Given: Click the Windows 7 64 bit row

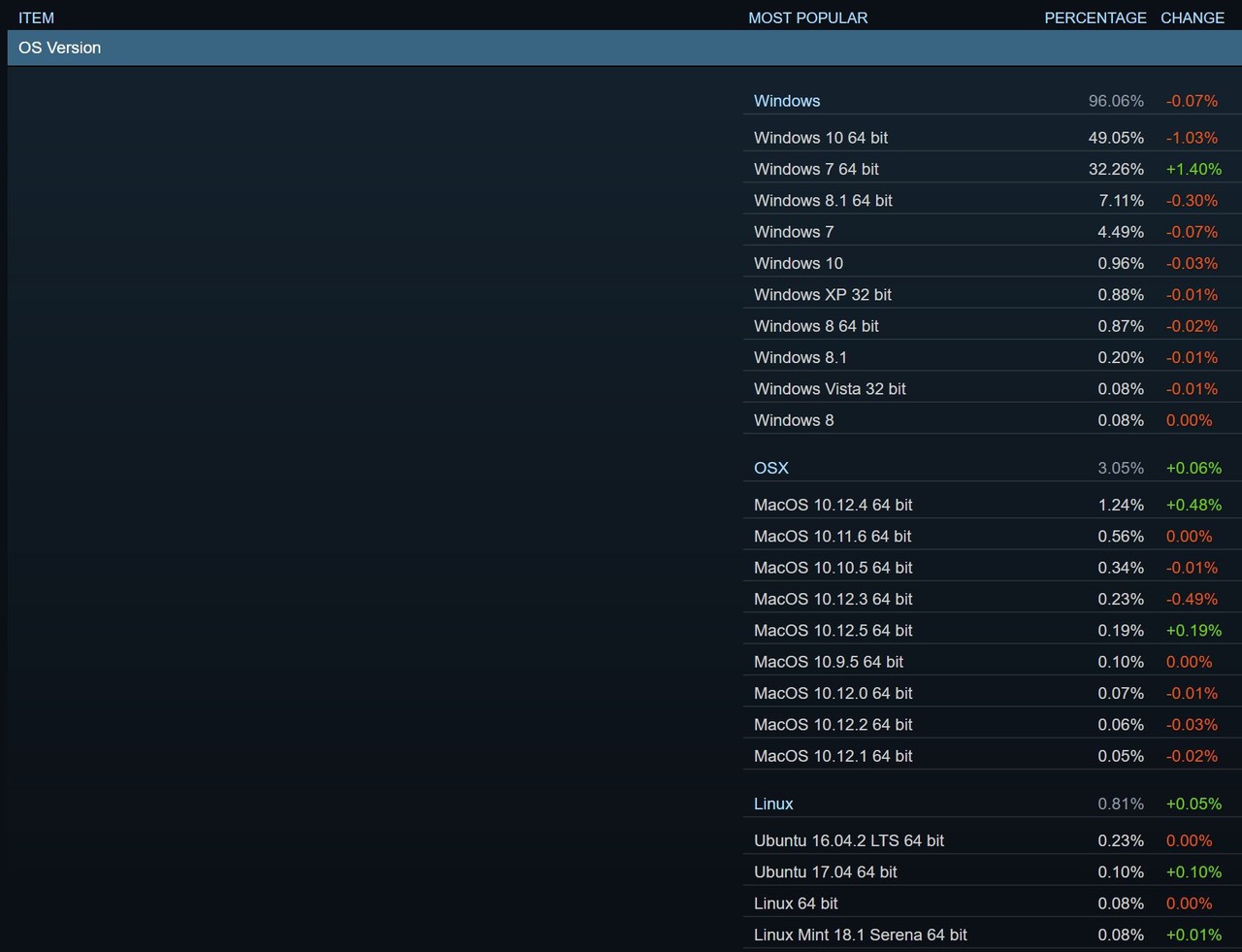Looking at the screenshot, I should point(992,169).
